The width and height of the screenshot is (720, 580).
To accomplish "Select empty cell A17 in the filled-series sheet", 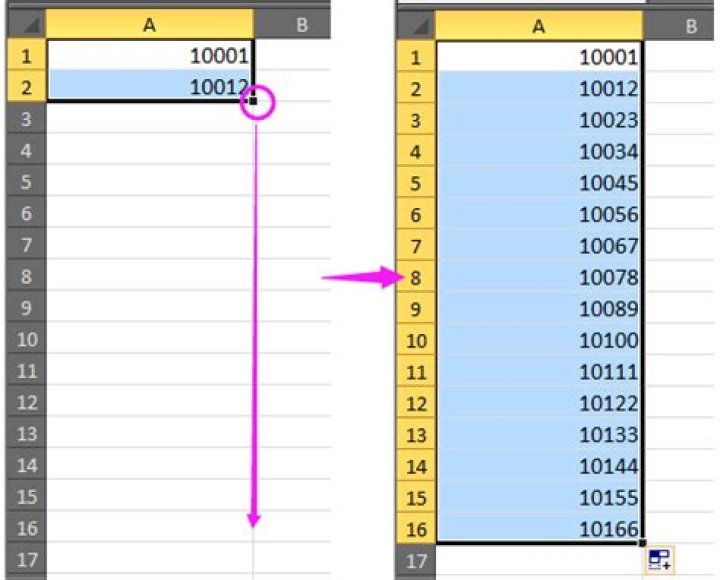I will point(539,560).
